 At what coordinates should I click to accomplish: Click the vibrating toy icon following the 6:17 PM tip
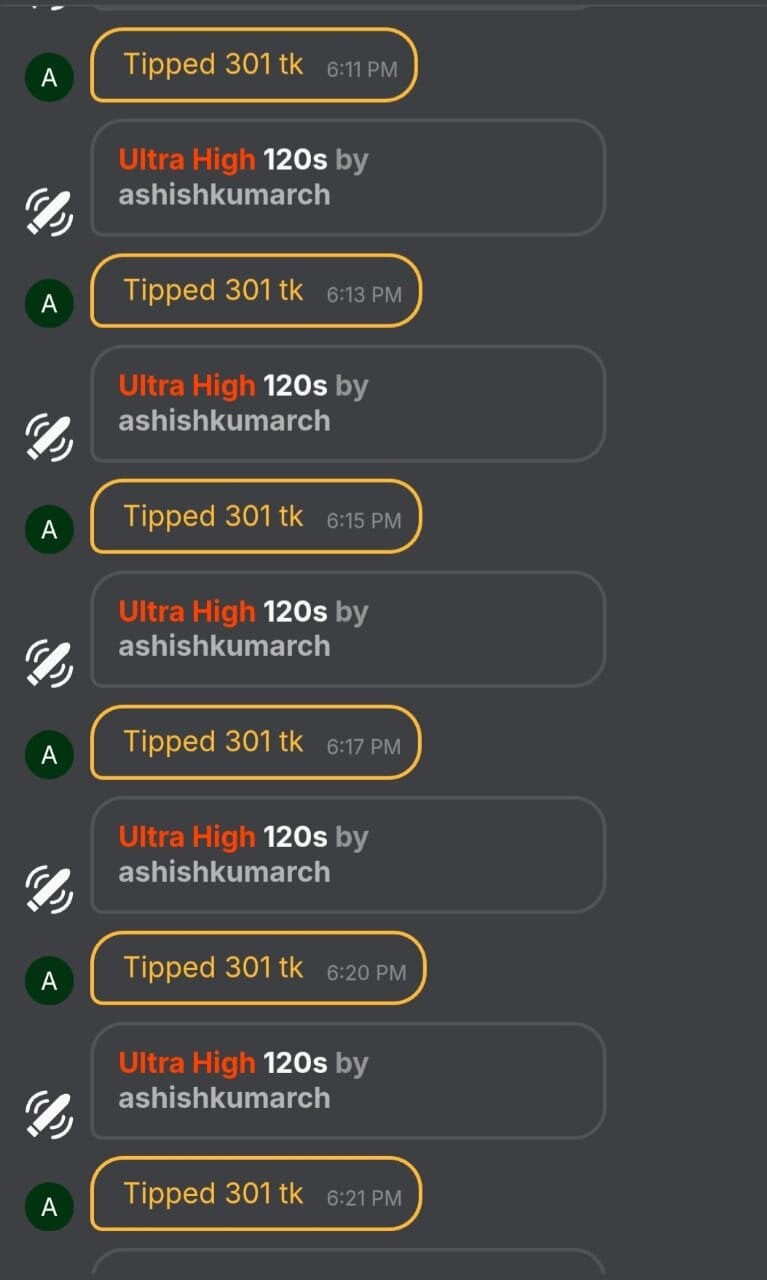(49, 888)
